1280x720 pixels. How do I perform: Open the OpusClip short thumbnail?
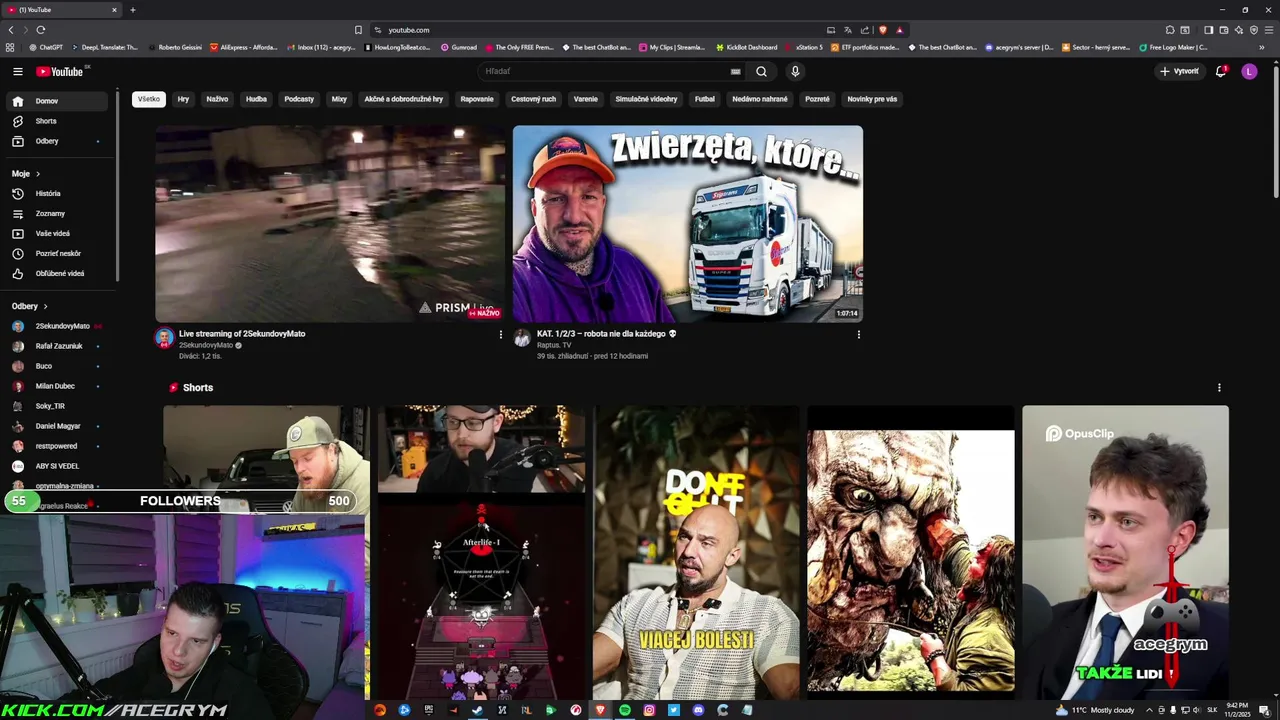[x=1125, y=552]
